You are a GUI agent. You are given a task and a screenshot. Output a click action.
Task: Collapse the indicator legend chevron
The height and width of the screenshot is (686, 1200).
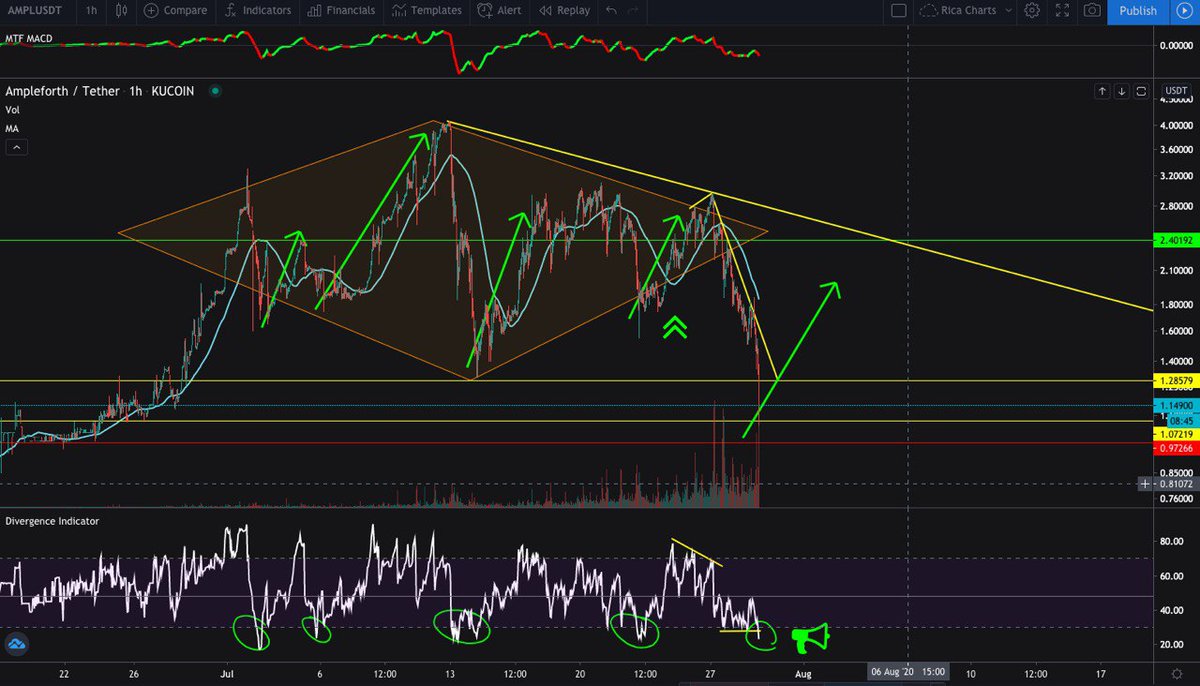[x=16, y=148]
